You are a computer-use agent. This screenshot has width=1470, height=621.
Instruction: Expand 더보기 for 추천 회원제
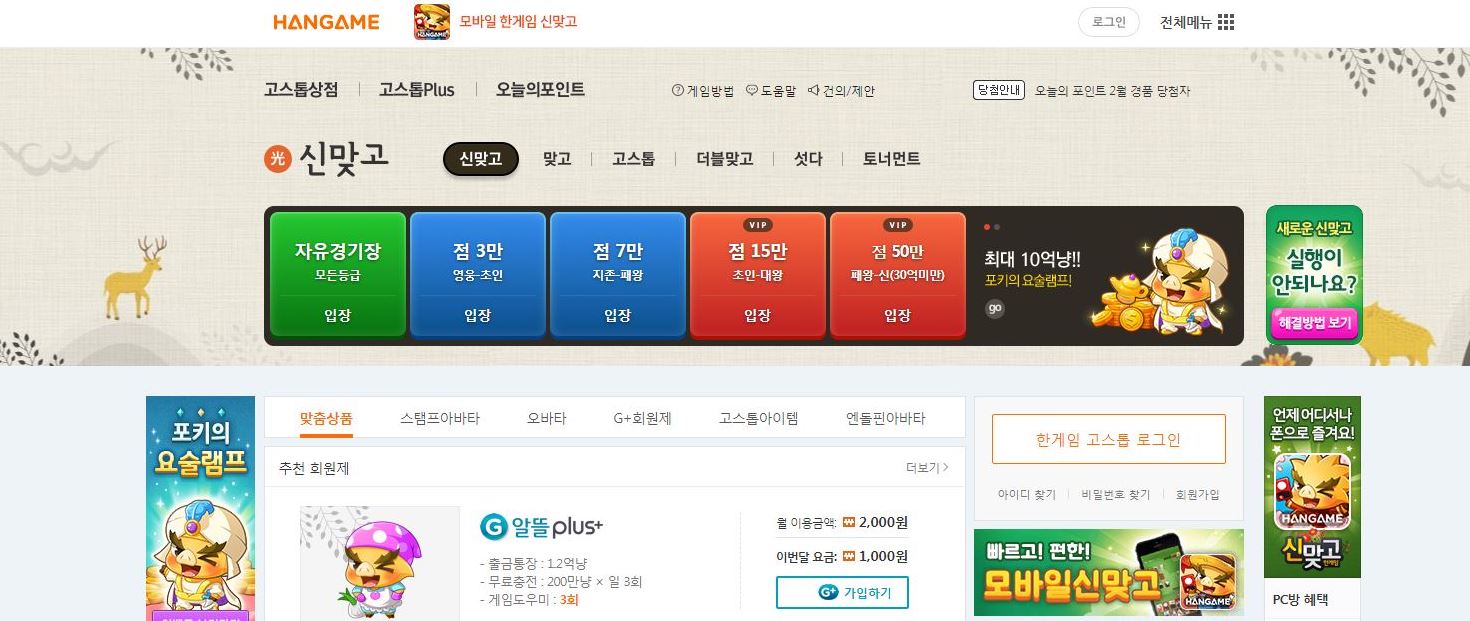click(x=927, y=467)
